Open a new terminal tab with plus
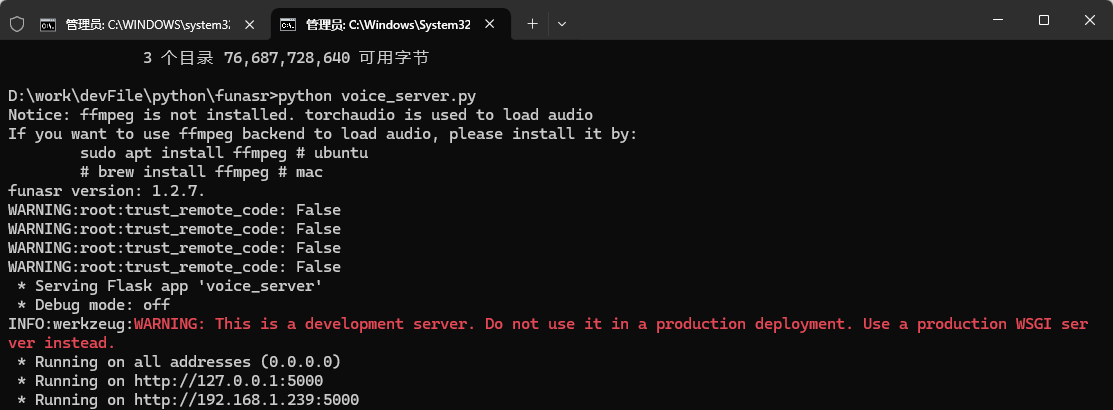The height and width of the screenshot is (410, 1113). pos(532,22)
